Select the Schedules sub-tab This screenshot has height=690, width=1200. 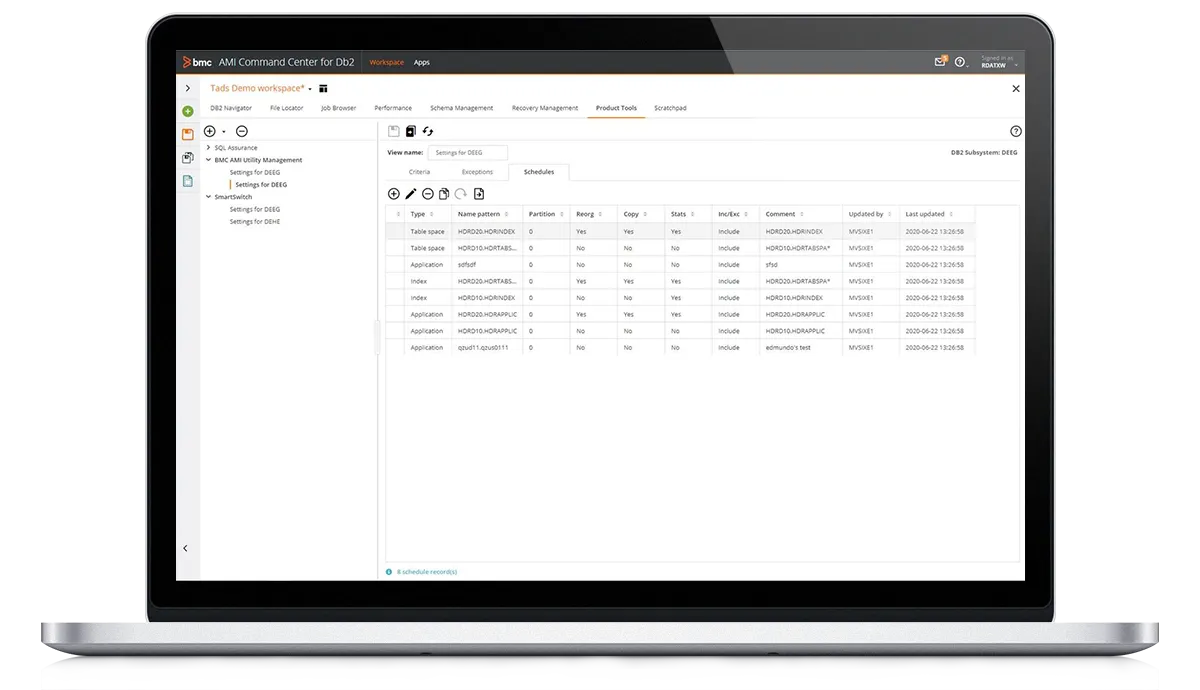coord(539,172)
